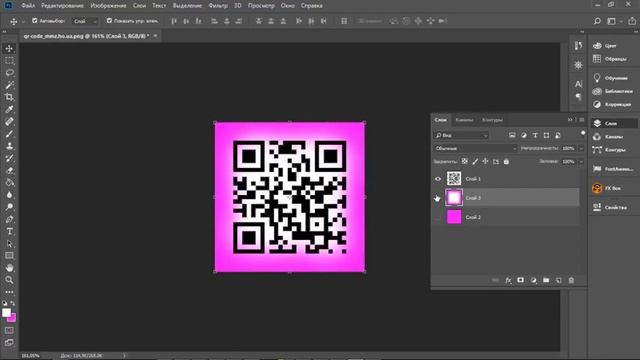Open the Обычные blend mode dropdown

pos(475,148)
